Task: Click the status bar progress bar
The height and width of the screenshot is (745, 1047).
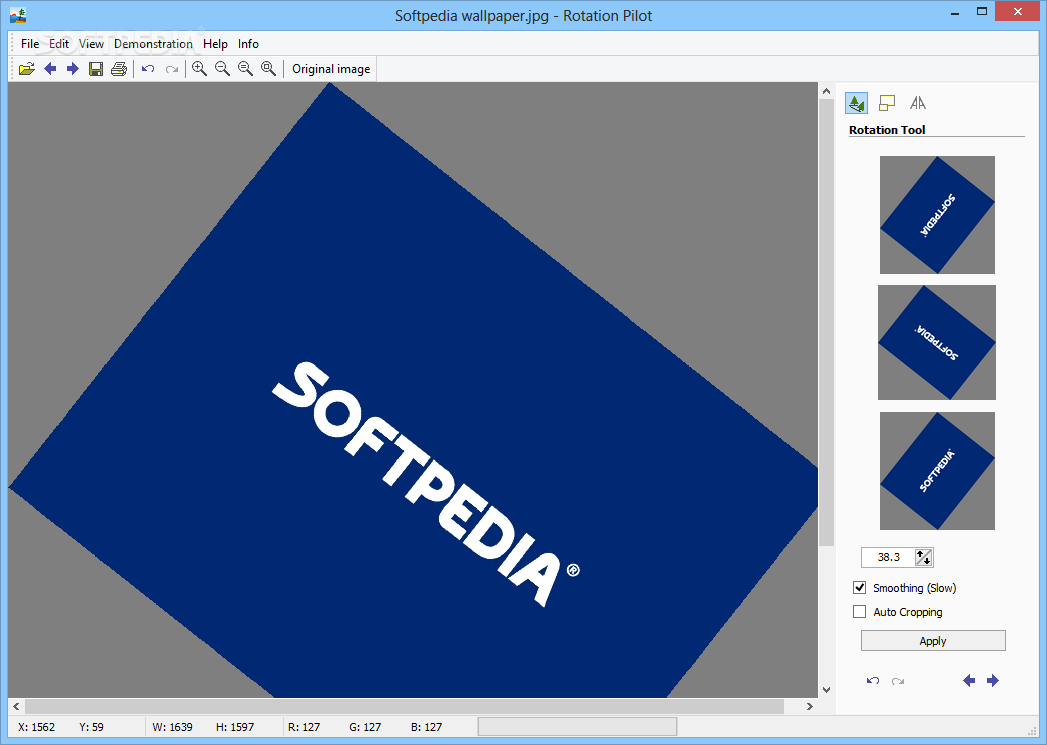Action: (578, 727)
